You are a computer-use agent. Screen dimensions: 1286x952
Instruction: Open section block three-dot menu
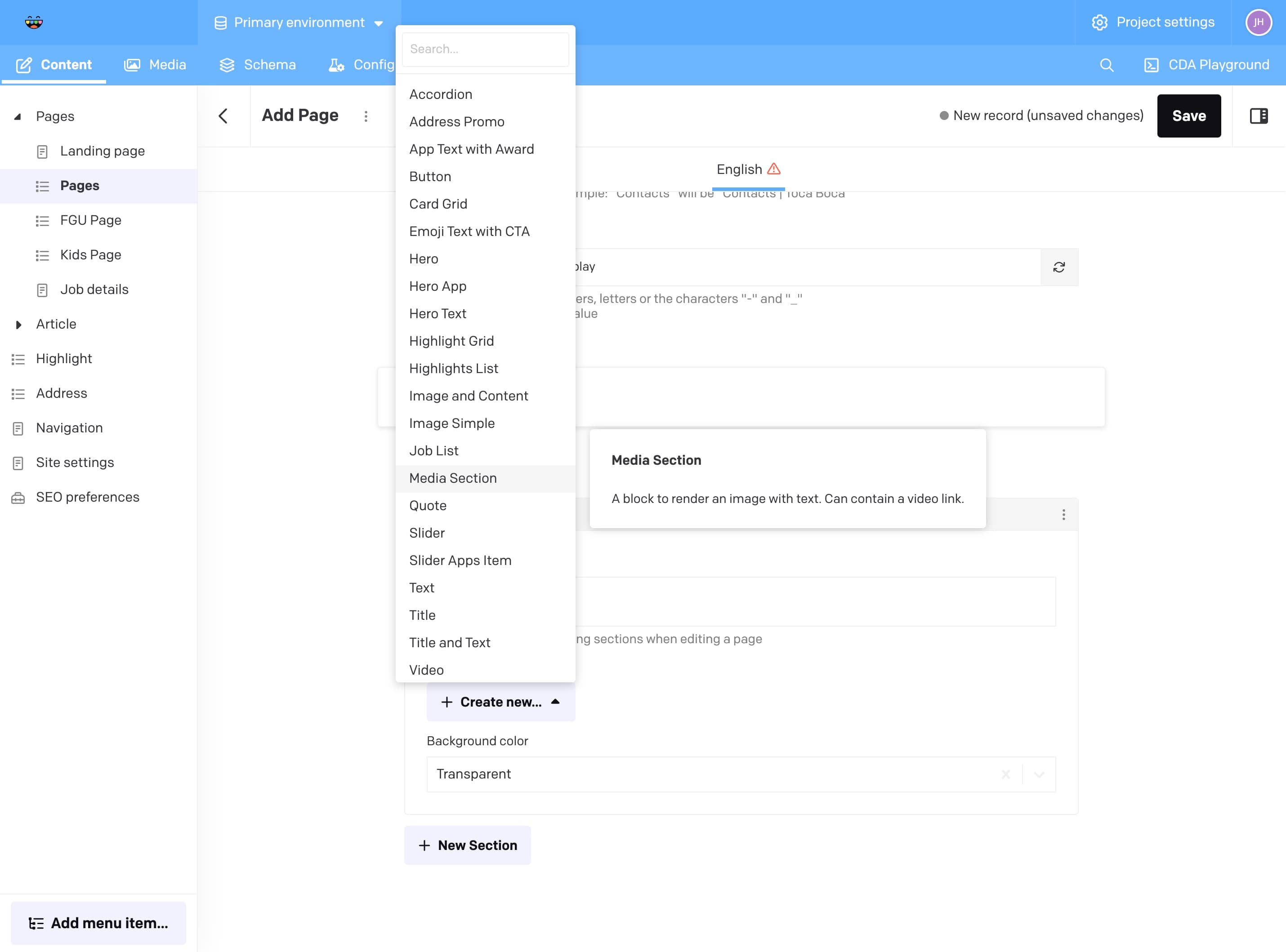point(1063,515)
